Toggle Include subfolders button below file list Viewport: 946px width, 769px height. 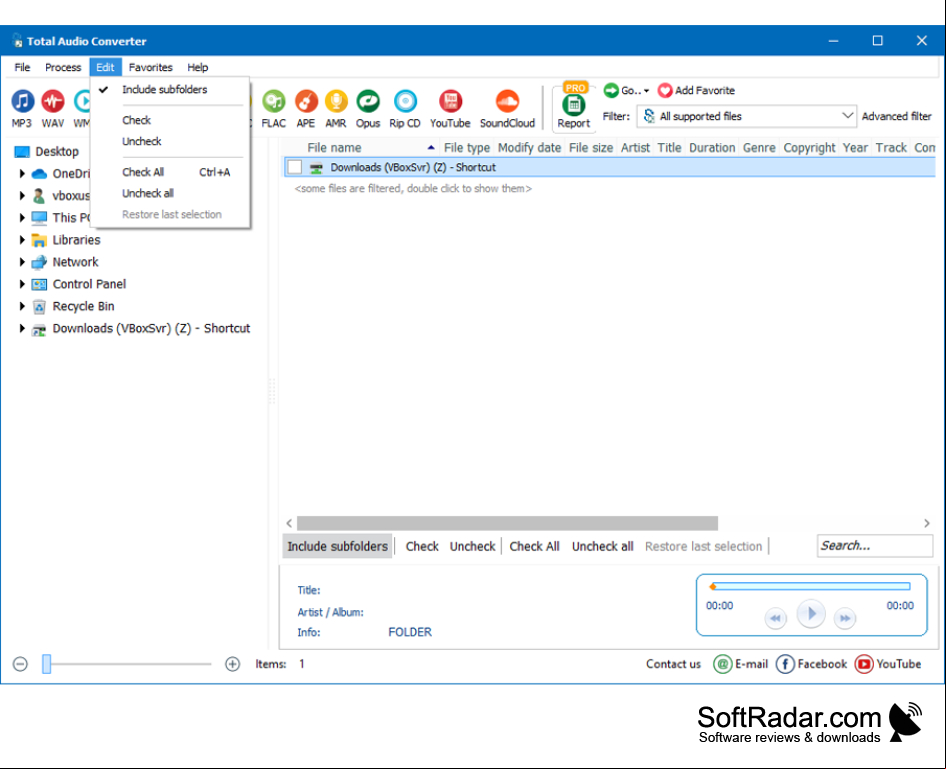[x=337, y=546]
